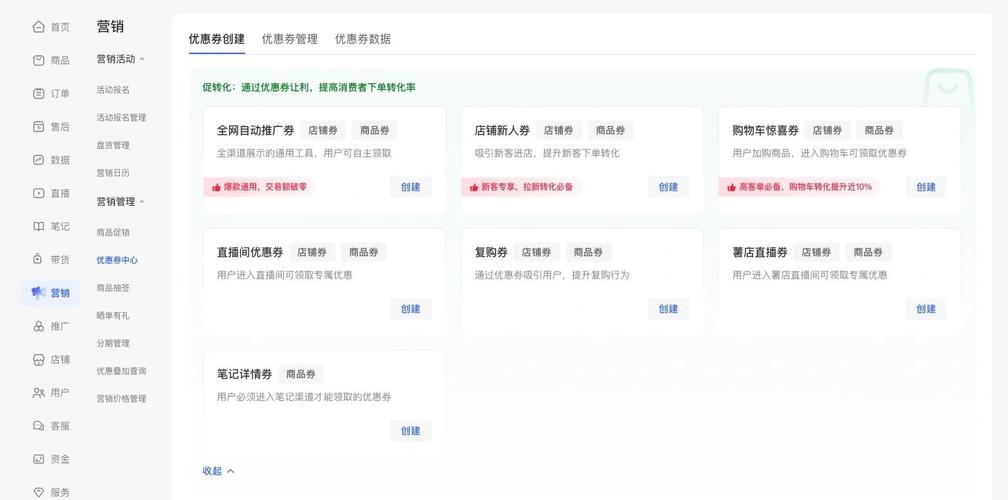Screen dimensions: 1008x500
Task: Select 商品券 tag on 笔记详情券 card
Action: click(301, 374)
